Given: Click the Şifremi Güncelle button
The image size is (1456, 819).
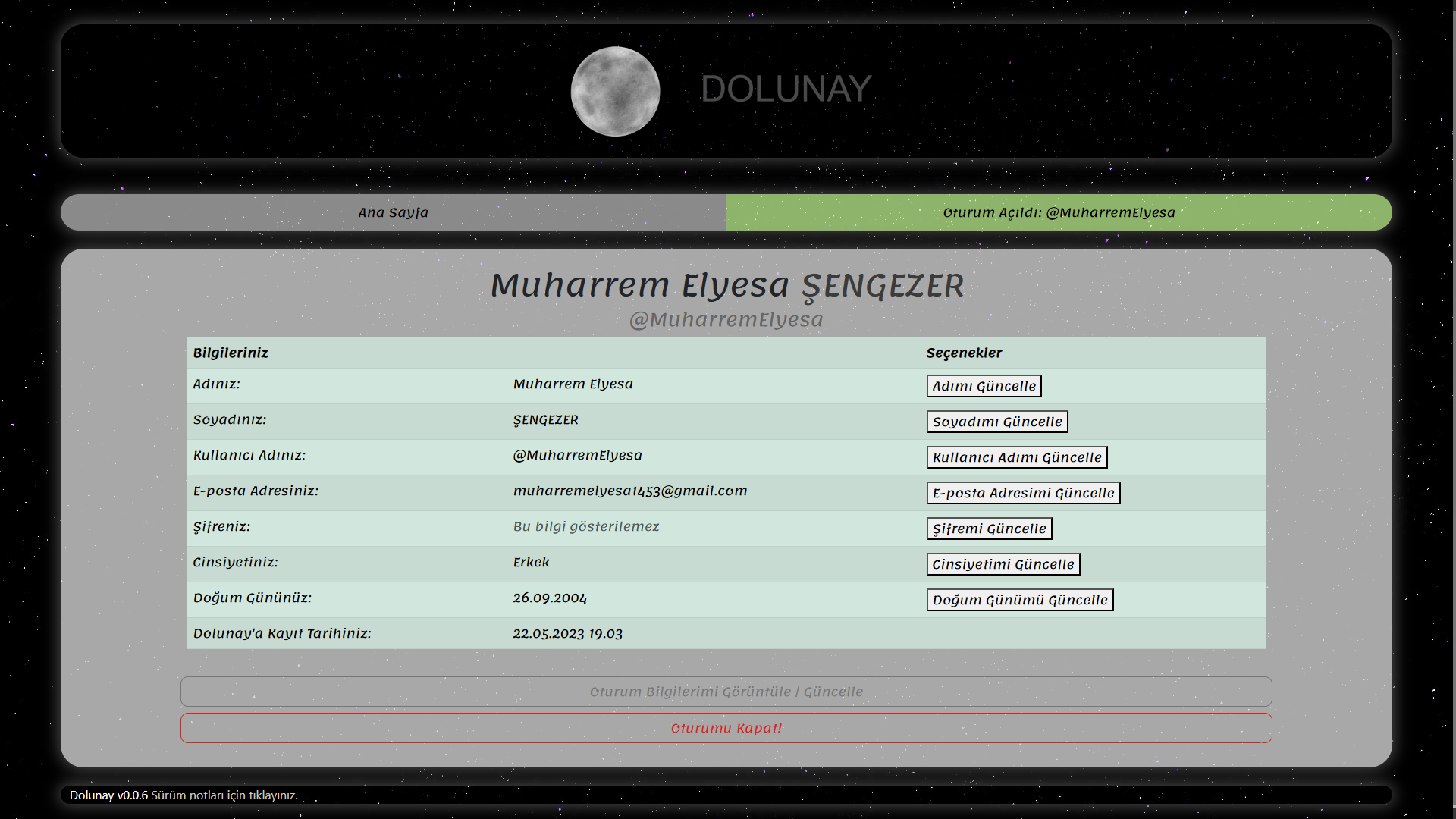Looking at the screenshot, I should (x=989, y=529).
